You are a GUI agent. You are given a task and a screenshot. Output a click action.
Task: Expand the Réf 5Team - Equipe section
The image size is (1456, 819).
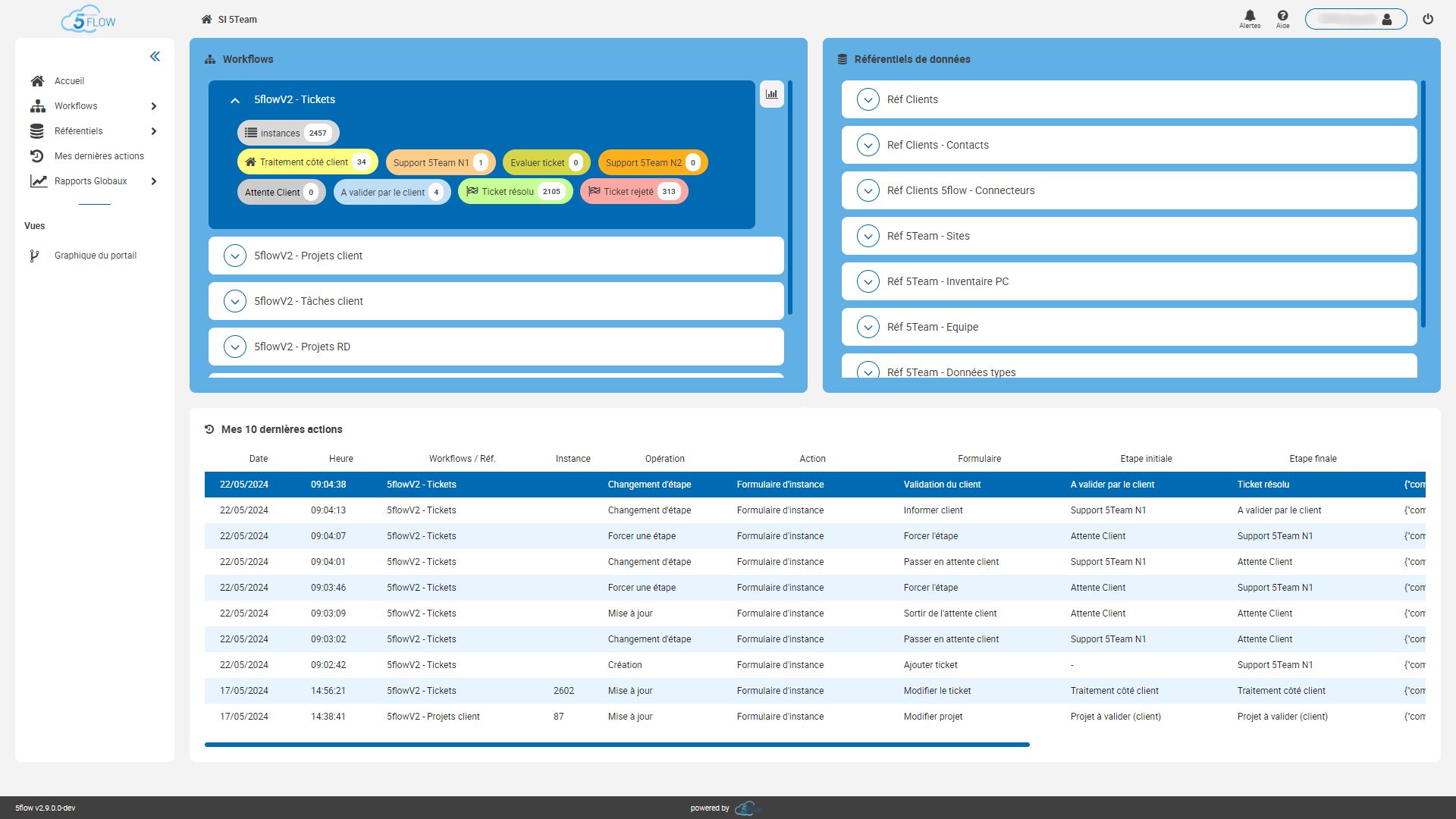tap(867, 327)
